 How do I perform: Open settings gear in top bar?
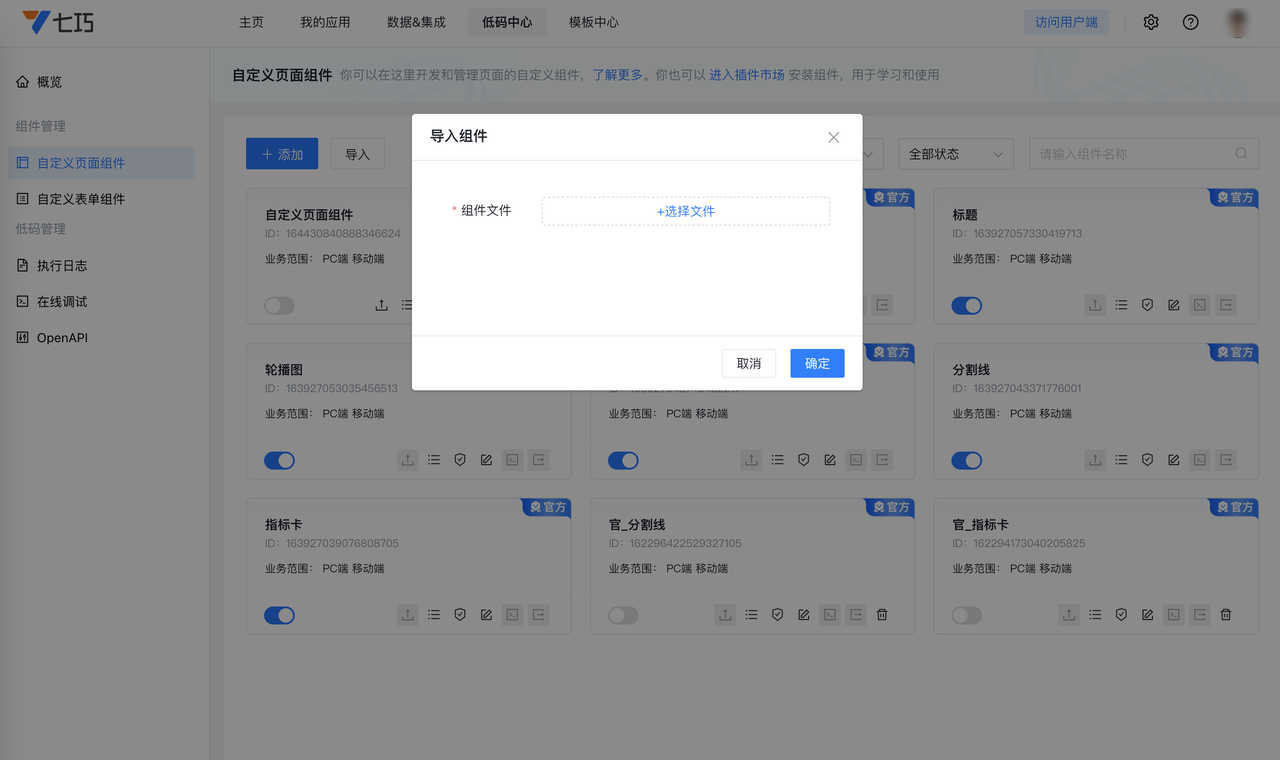click(x=1151, y=22)
